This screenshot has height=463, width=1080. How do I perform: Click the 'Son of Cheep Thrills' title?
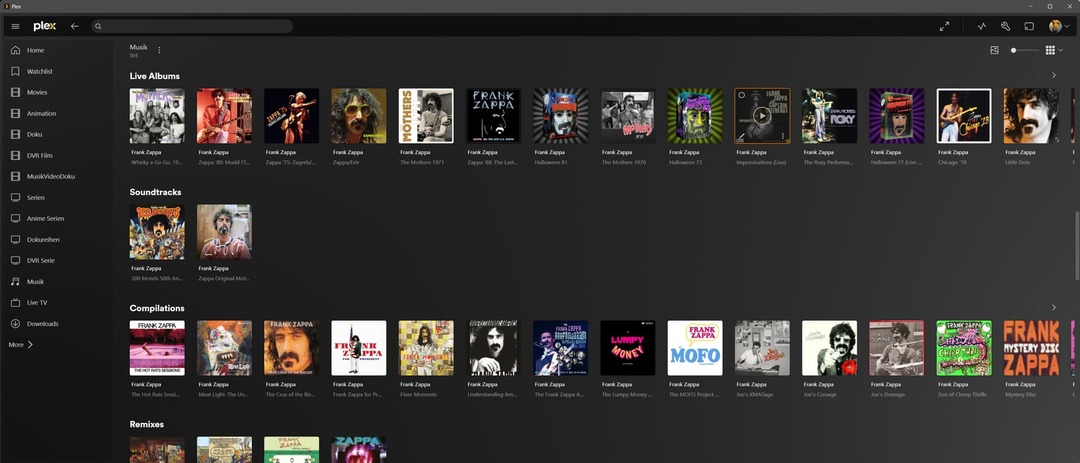click(961, 395)
